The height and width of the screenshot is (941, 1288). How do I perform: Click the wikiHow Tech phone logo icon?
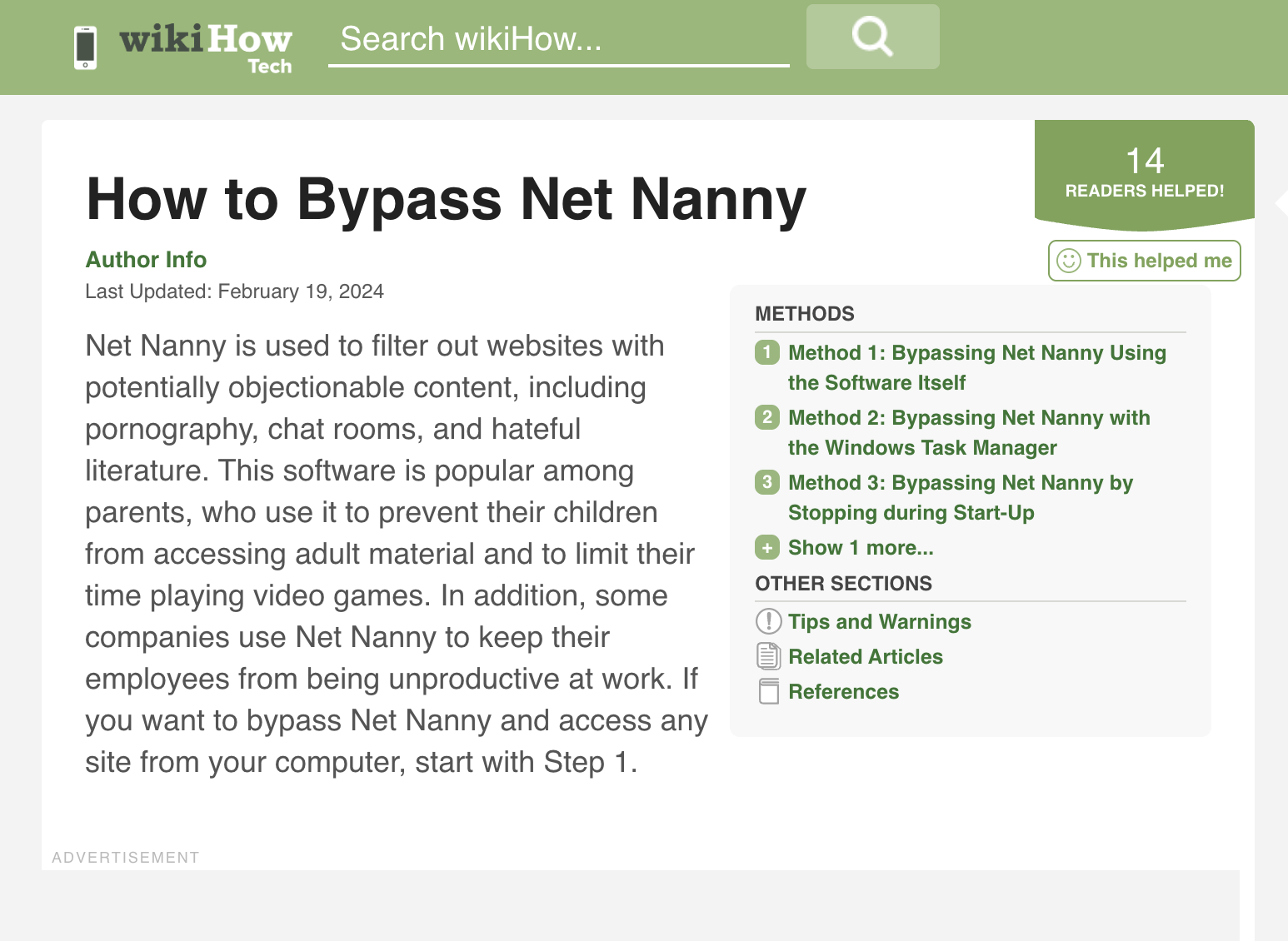point(84,47)
